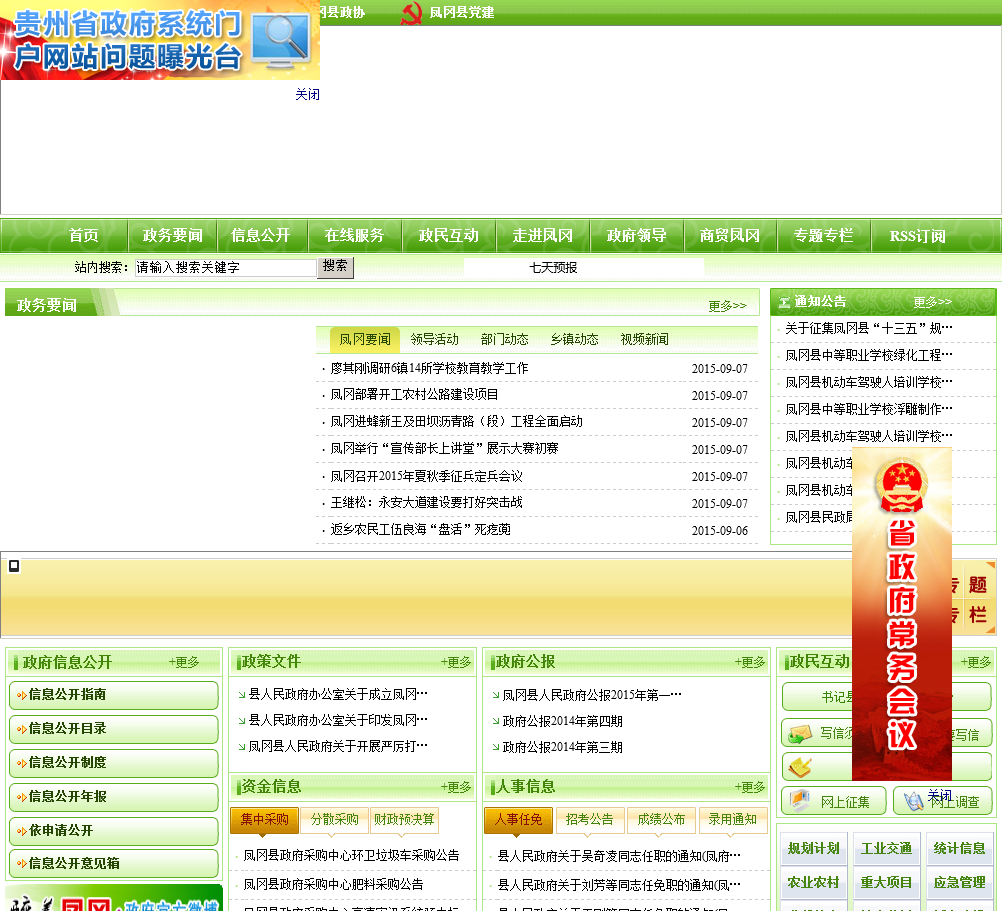Open news 凤冈部署开工农村公路建设项目
1002x911 pixels.
point(414,395)
